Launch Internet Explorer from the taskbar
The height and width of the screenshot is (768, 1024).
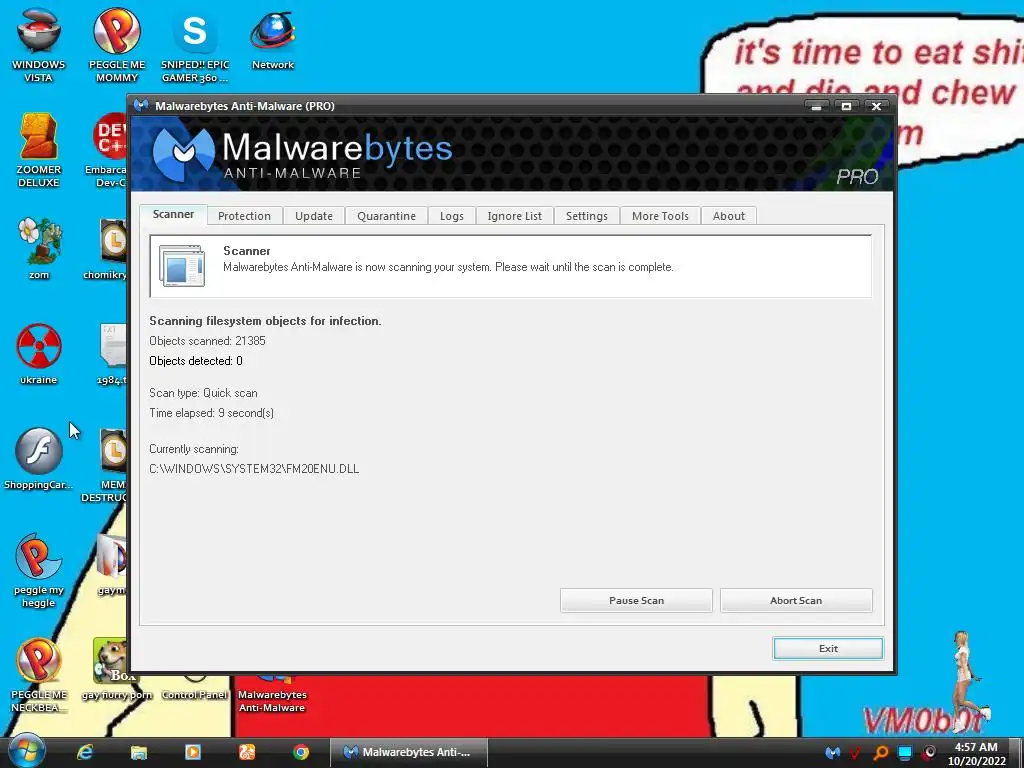(x=85, y=752)
